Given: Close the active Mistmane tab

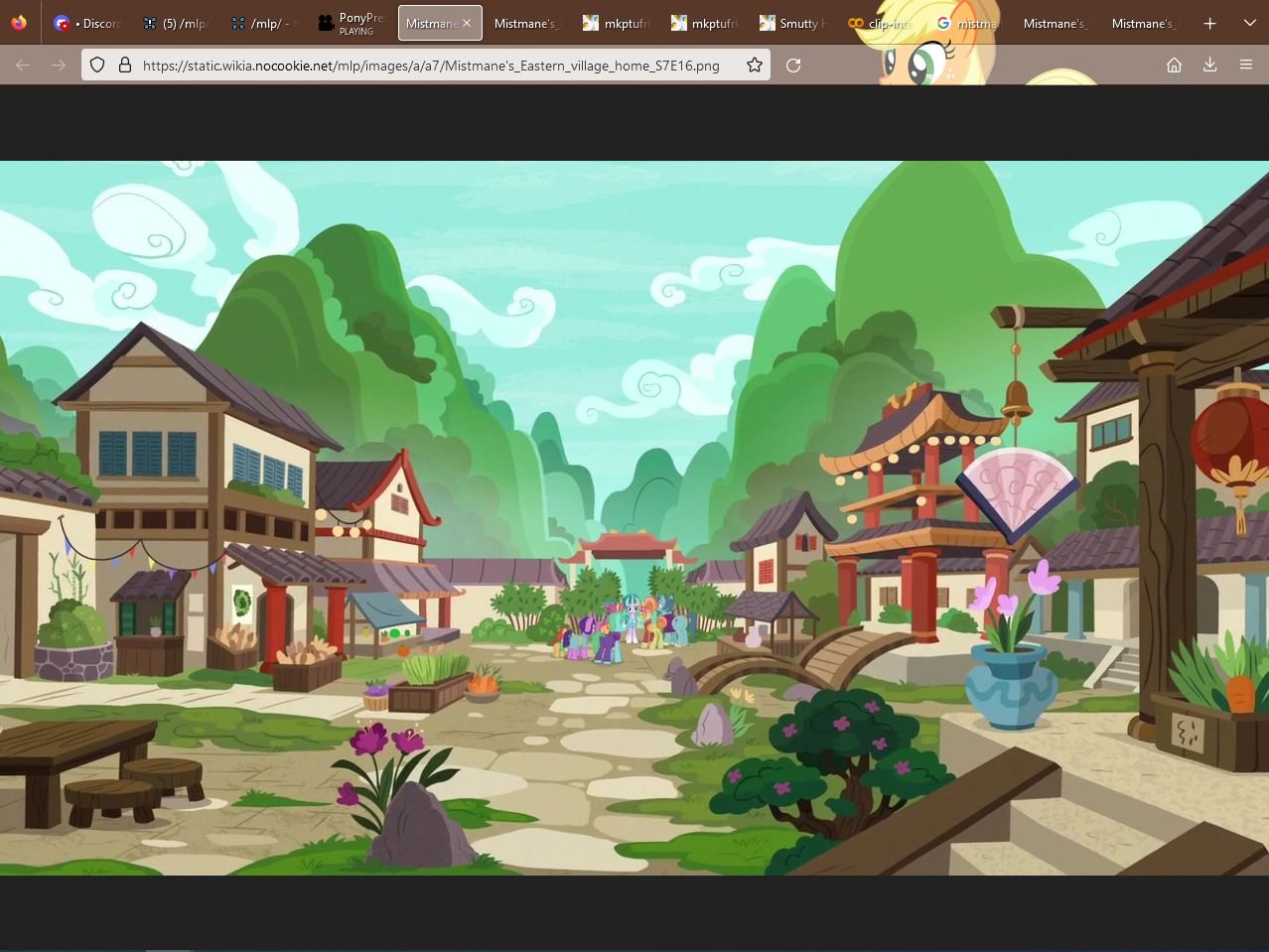Looking at the screenshot, I should 467,23.
